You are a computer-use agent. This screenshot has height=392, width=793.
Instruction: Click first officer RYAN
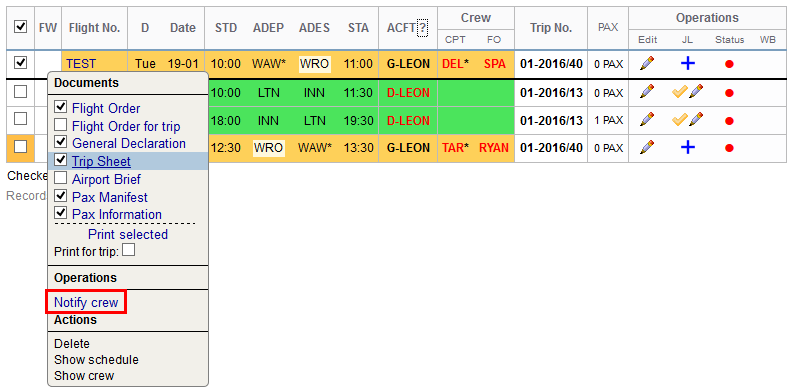[494, 148]
